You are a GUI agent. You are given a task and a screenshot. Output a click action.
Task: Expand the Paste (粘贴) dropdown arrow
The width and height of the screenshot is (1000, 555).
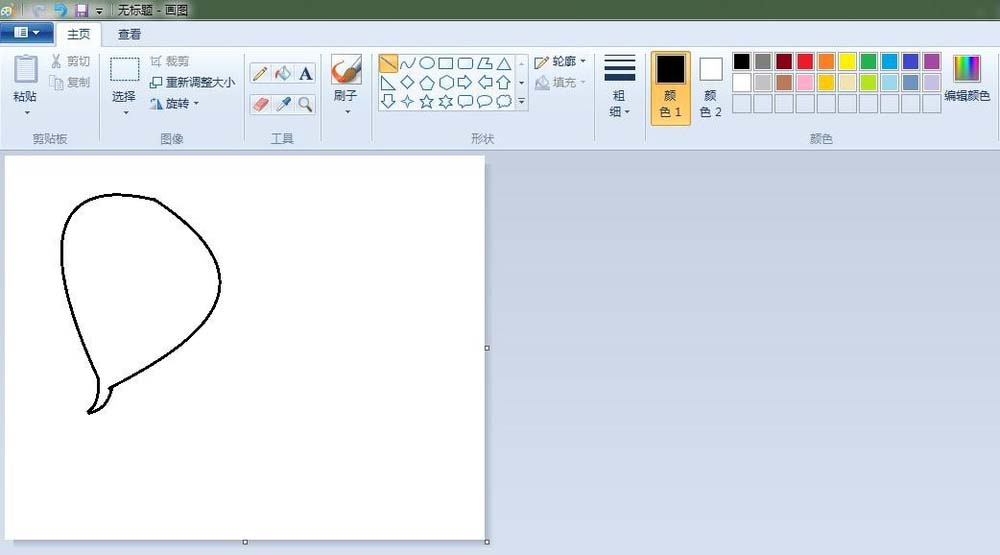tap(27, 113)
